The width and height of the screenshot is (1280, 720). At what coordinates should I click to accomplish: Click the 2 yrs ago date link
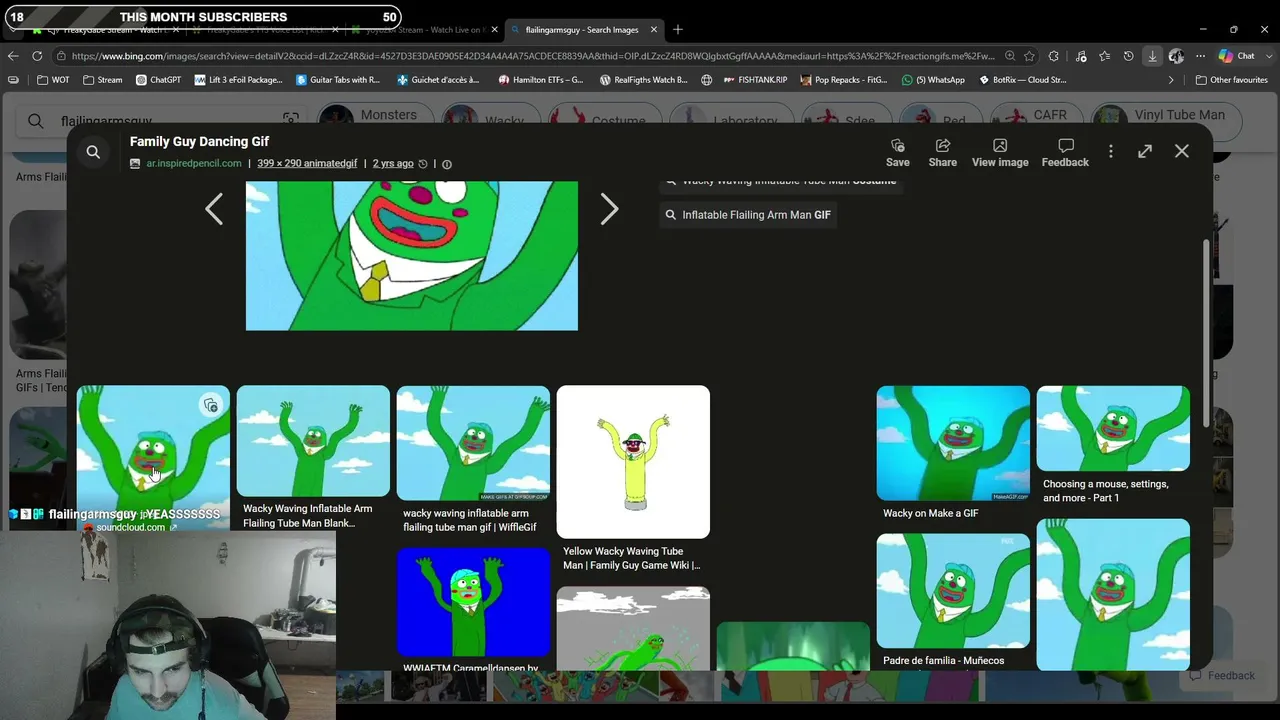393,163
